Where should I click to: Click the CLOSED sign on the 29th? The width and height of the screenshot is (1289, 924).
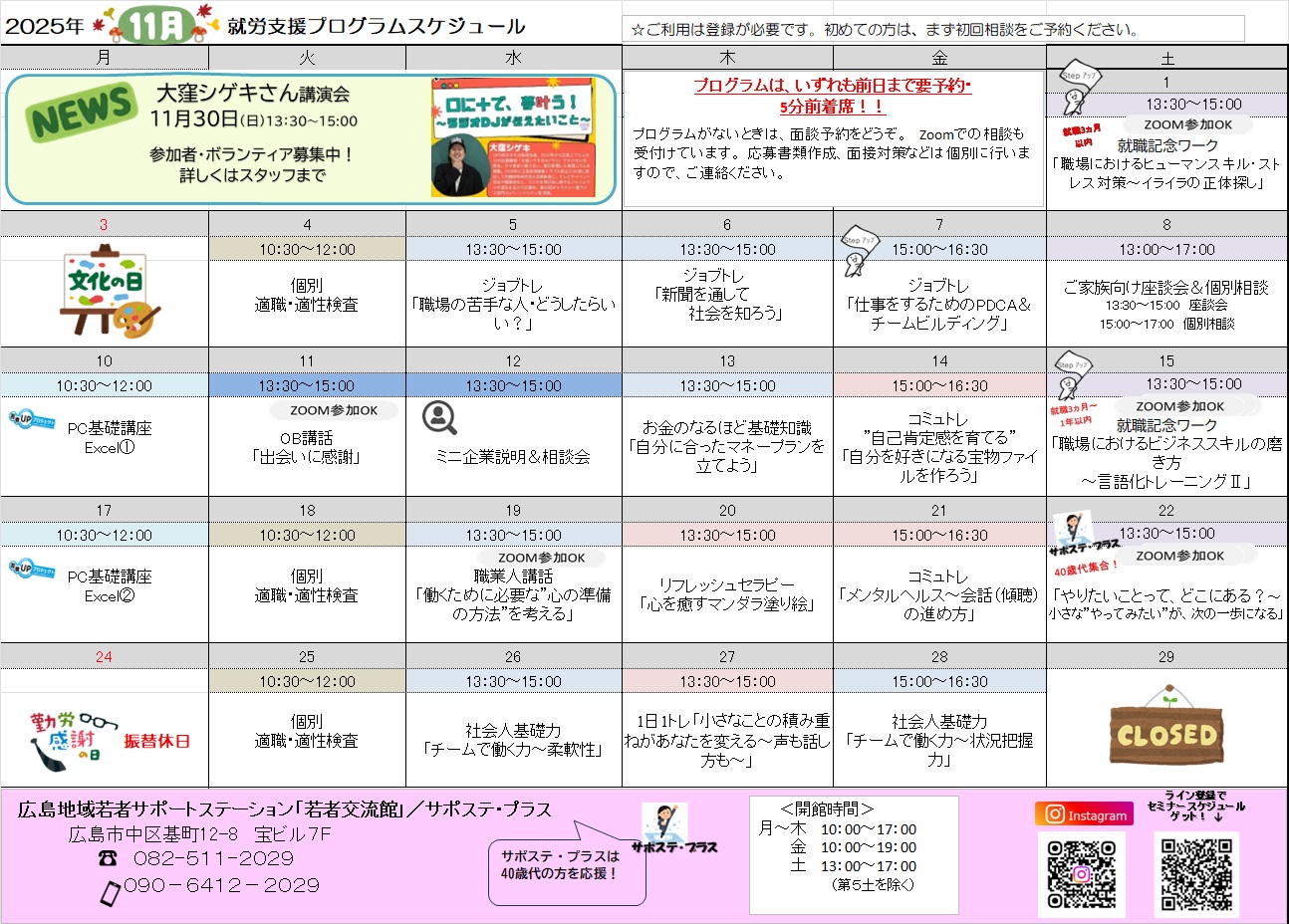pos(1165,732)
